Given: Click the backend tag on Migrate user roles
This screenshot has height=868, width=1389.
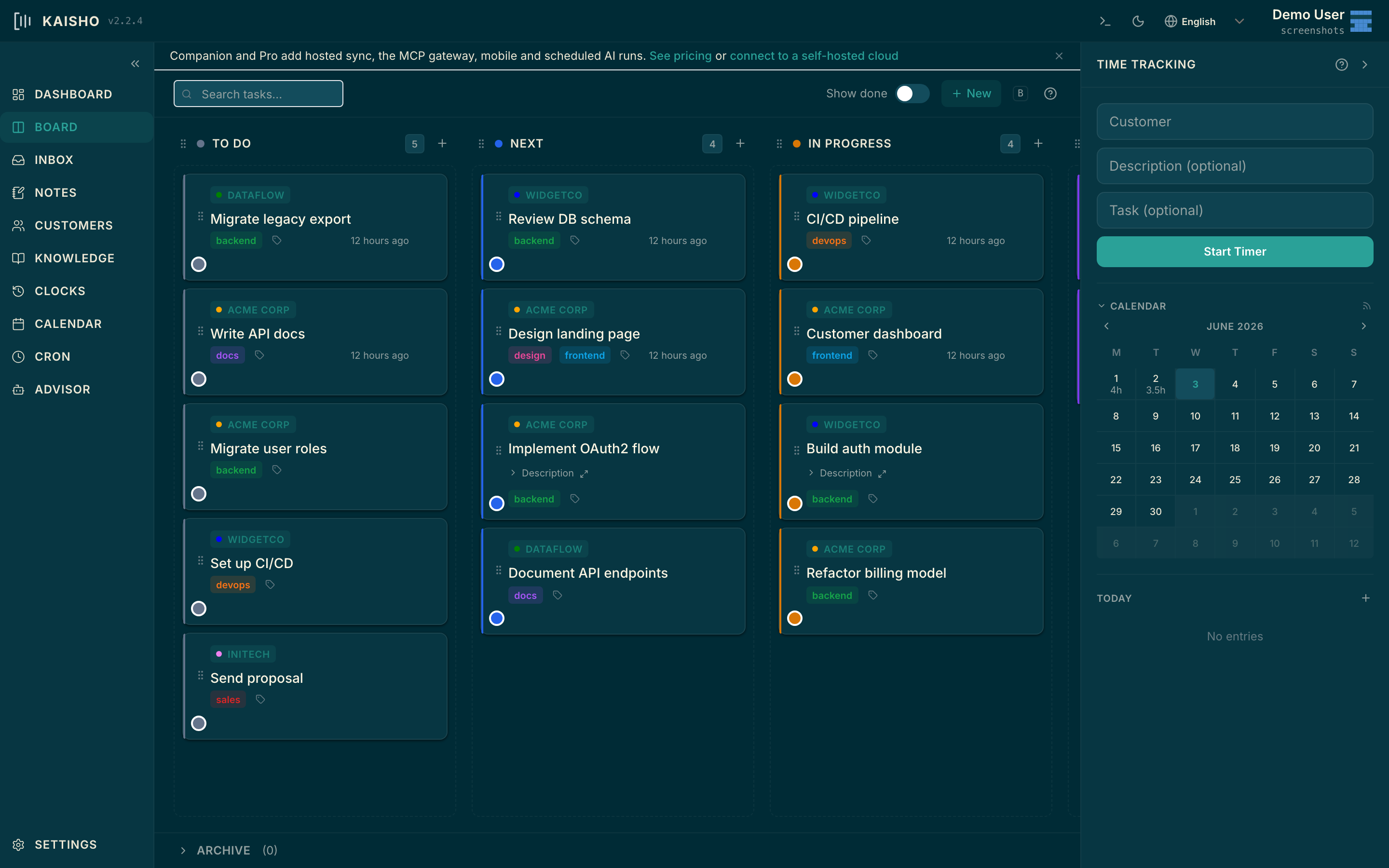Looking at the screenshot, I should [x=236, y=470].
